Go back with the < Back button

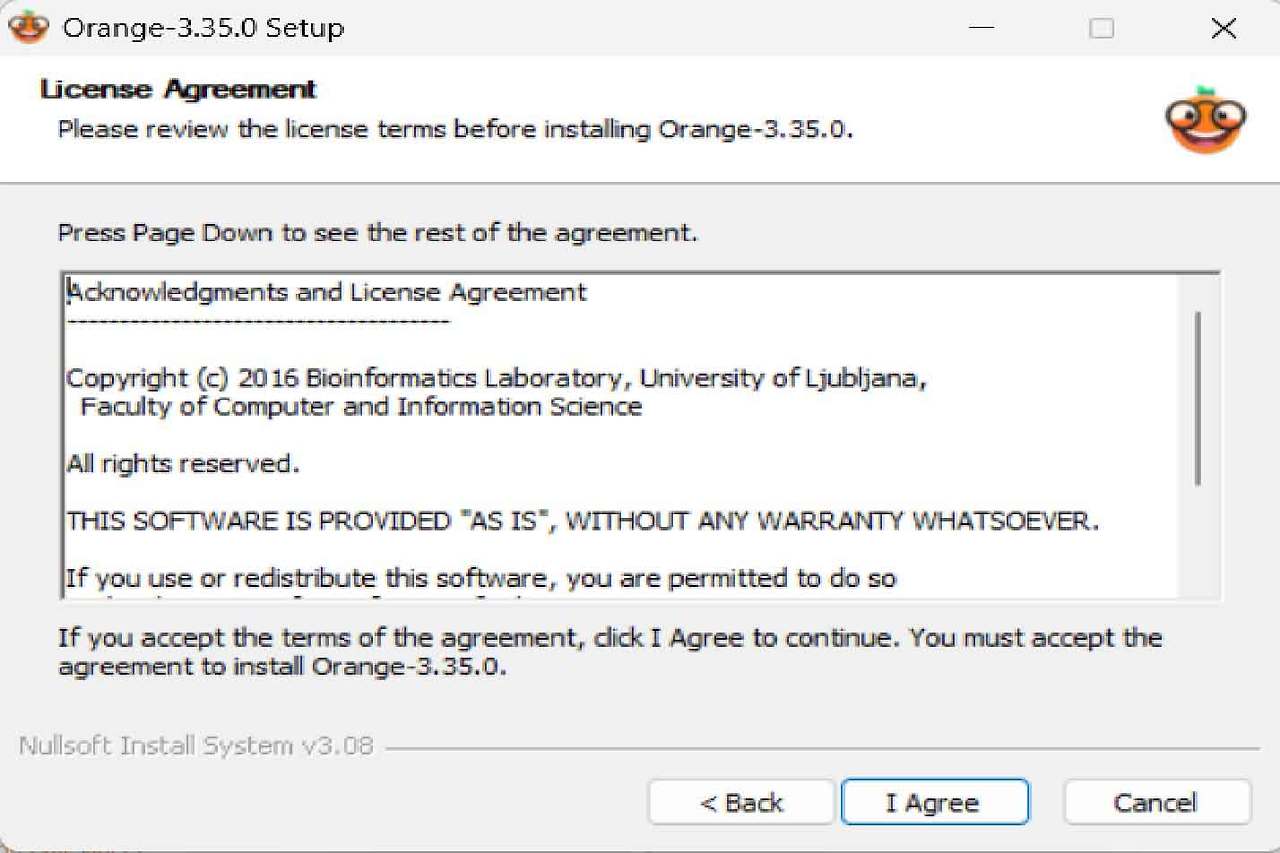pos(741,803)
